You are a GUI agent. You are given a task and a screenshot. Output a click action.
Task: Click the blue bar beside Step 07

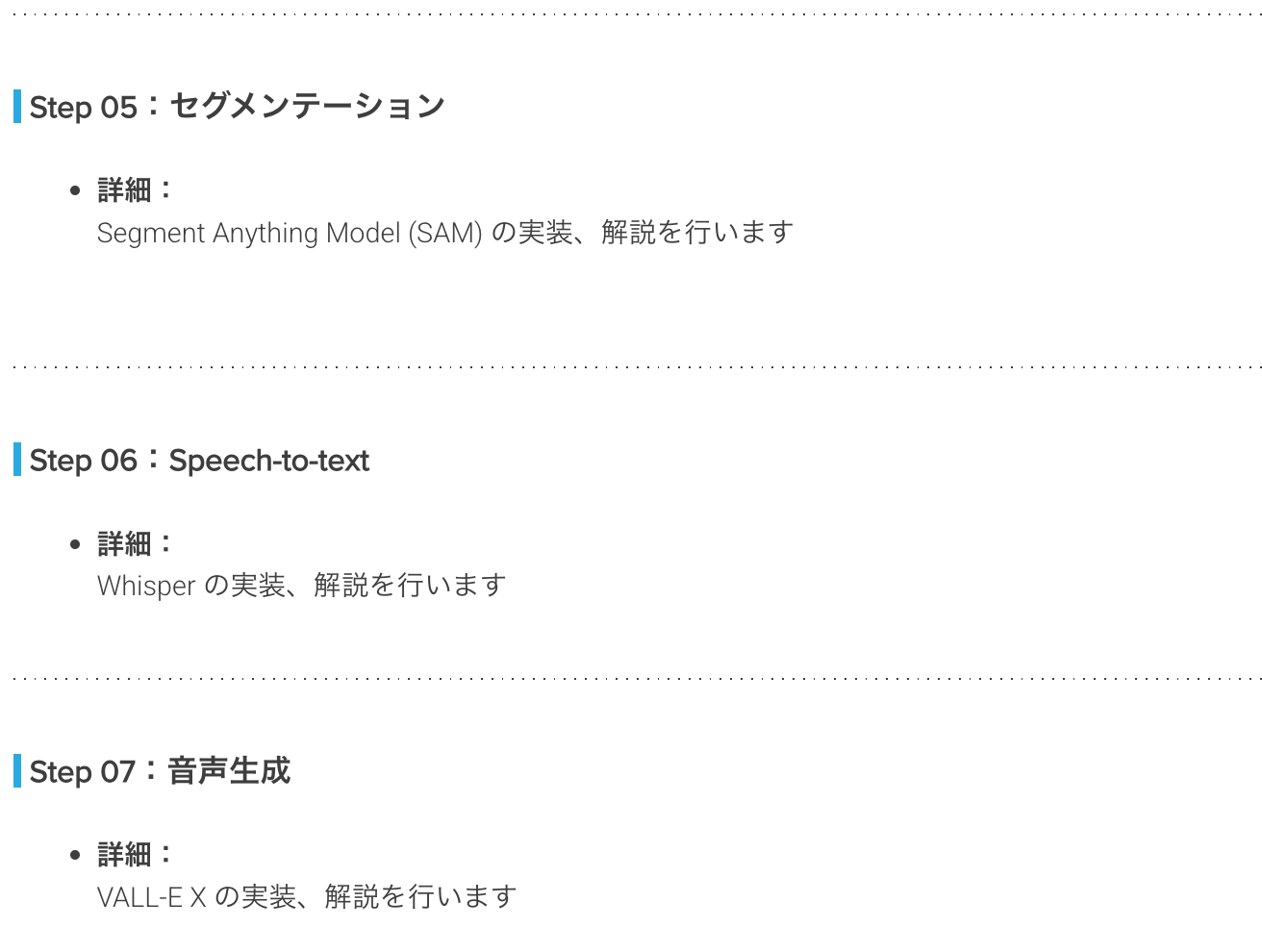click(17, 771)
